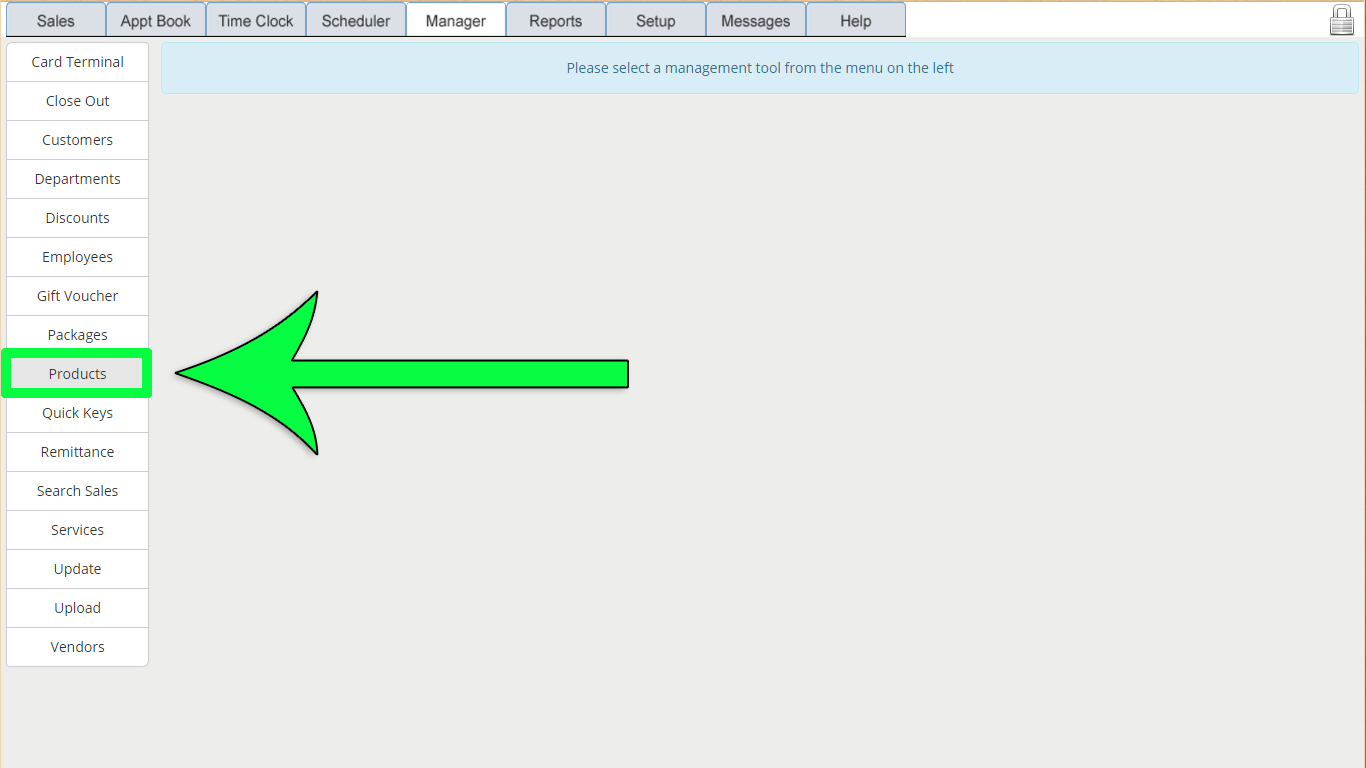Open the Customers manager
Image resolution: width=1366 pixels, height=768 pixels.
77,140
